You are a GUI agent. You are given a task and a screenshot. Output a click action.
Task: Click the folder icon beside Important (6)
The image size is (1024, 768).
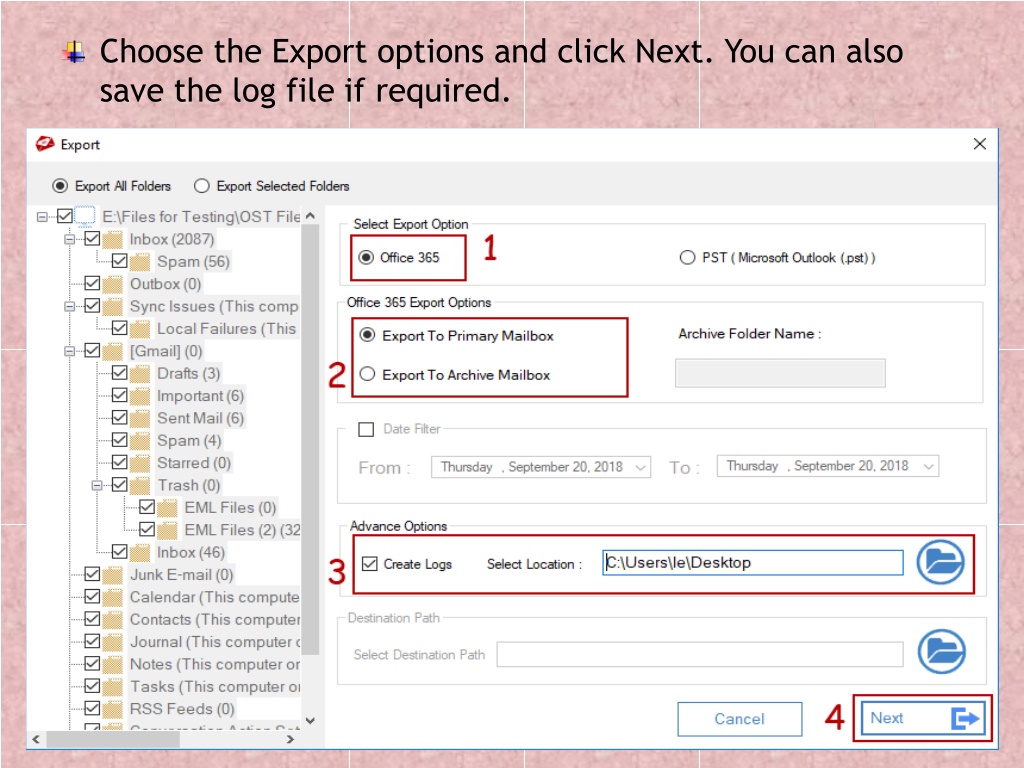(140, 396)
